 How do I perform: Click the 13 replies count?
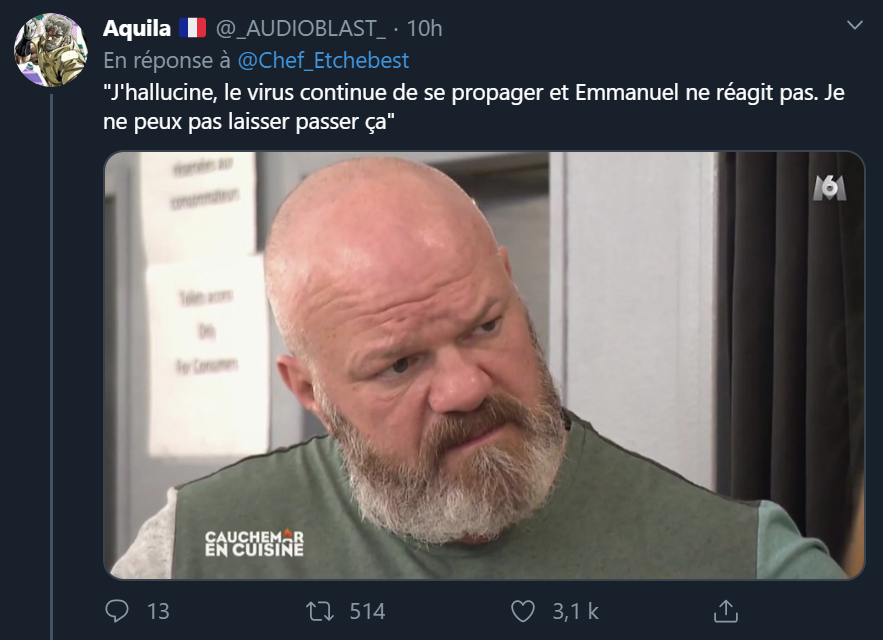[158, 612]
